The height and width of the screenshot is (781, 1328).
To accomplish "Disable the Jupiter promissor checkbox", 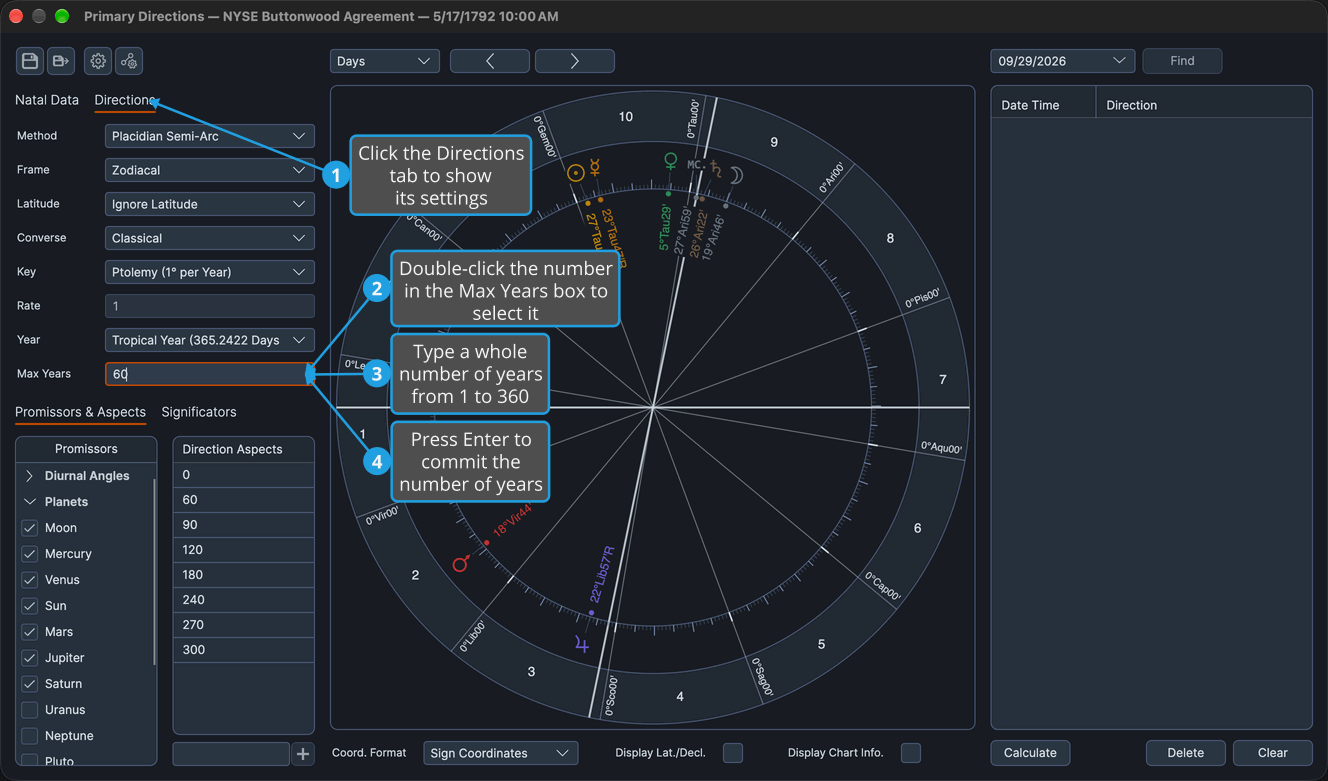I will pos(30,658).
